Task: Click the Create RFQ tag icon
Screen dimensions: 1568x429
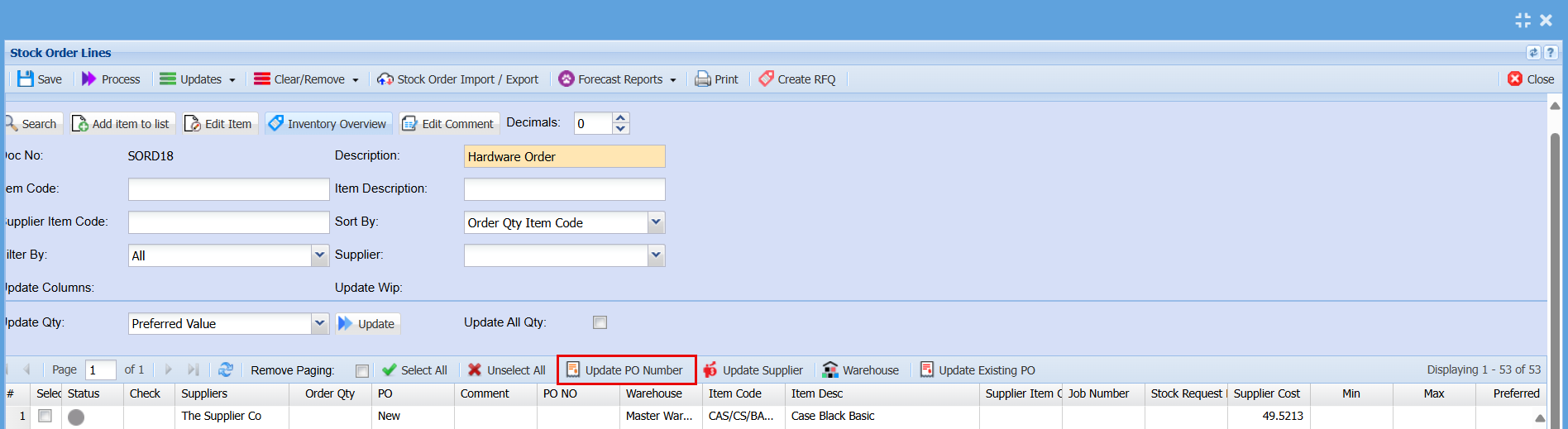Action: tap(767, 79)
